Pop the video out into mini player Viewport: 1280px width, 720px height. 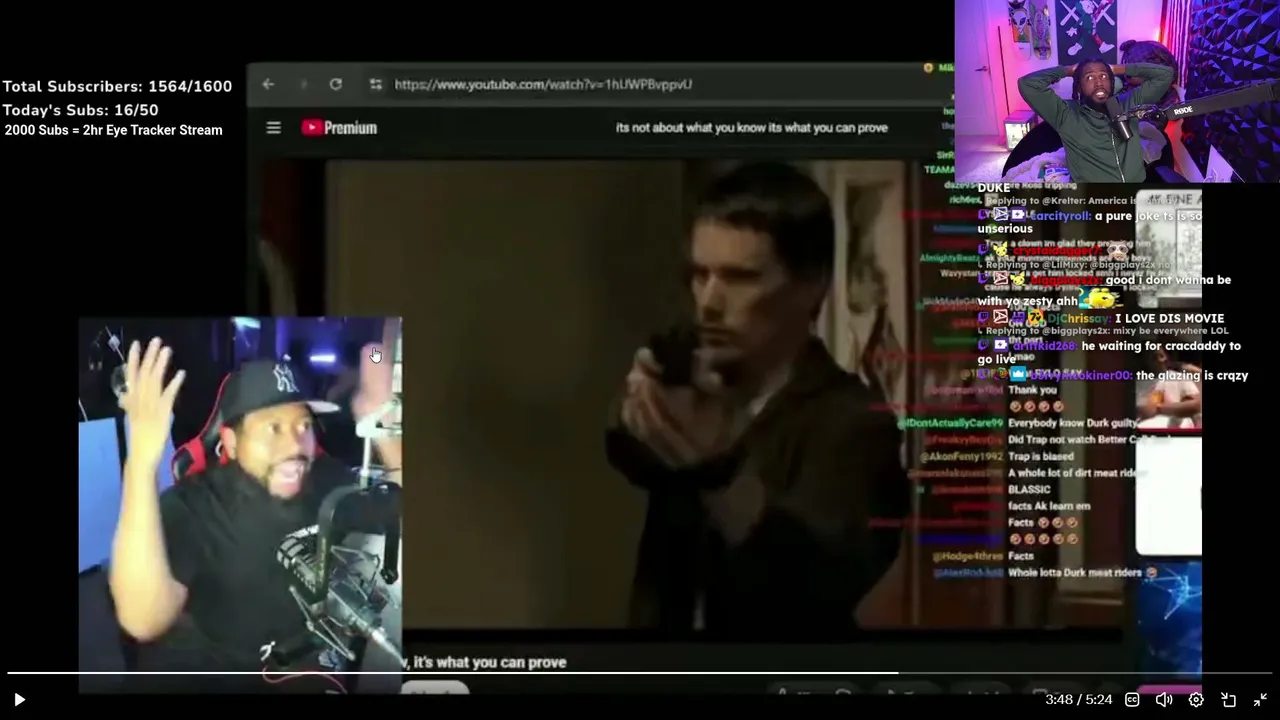tap(1229, 700)
